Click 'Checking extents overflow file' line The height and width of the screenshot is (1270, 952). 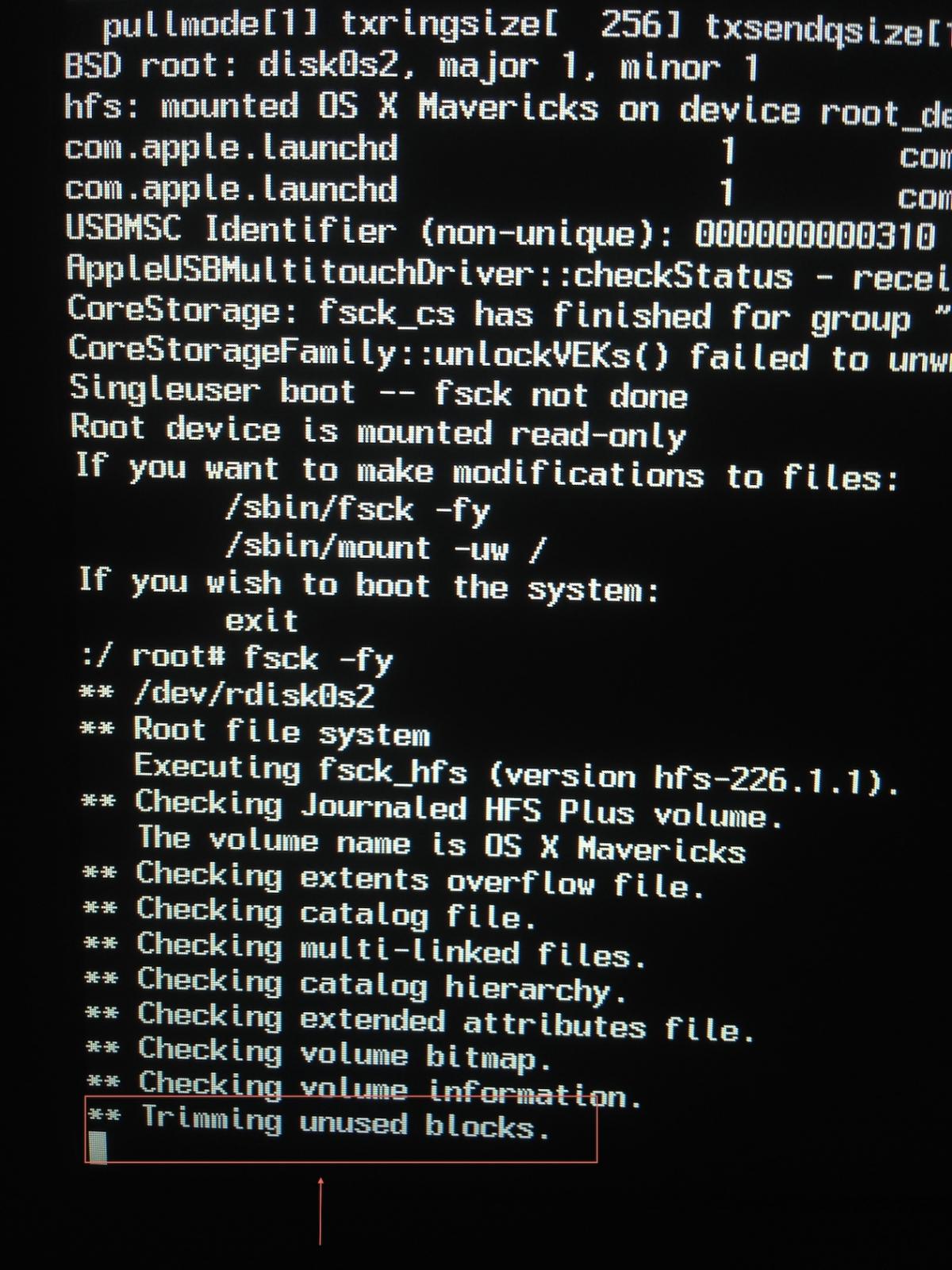(x=393, y=879)
